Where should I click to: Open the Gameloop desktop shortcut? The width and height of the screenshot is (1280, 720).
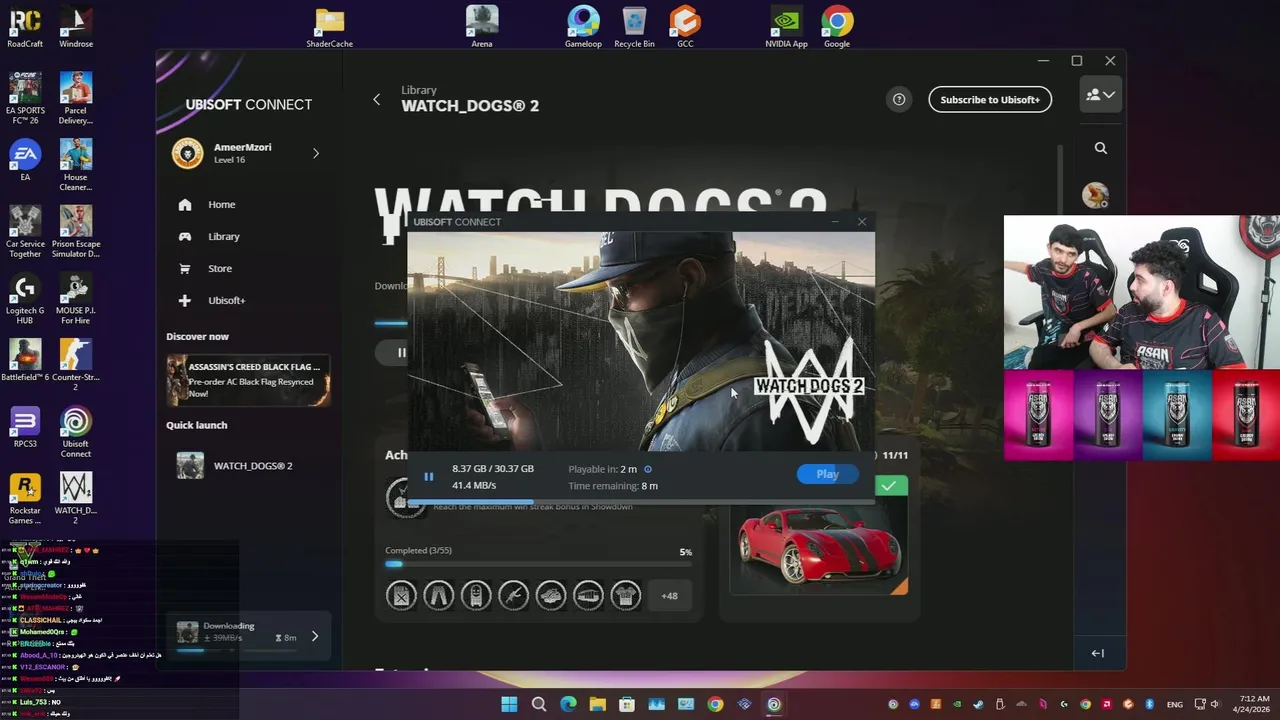(x=583, y=27)
